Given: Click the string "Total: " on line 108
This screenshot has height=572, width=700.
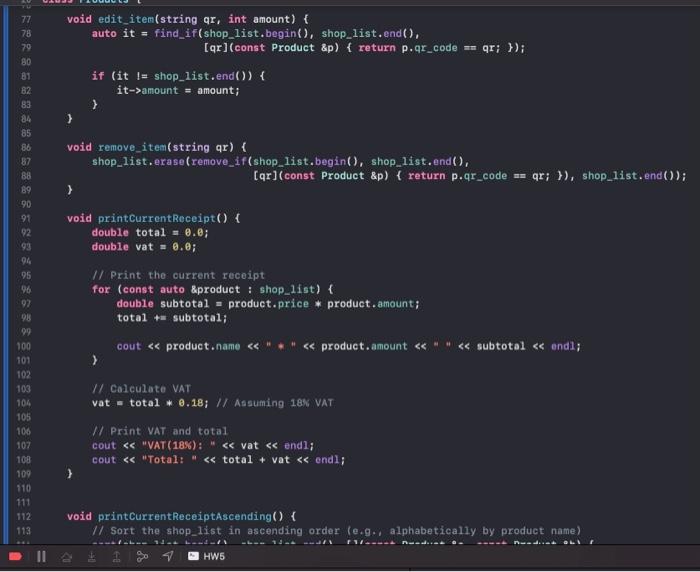Looking at the screenshot, I should coord(169,460).
